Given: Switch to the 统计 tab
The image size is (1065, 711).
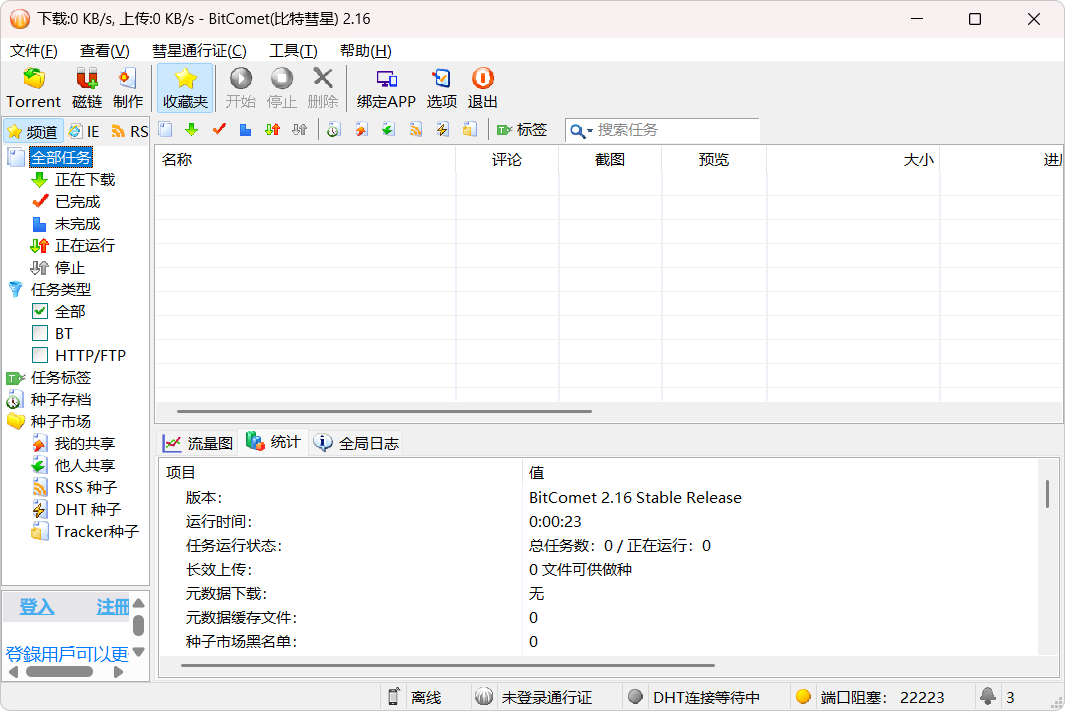Looking at the screenshot, I should click(274, 442).
